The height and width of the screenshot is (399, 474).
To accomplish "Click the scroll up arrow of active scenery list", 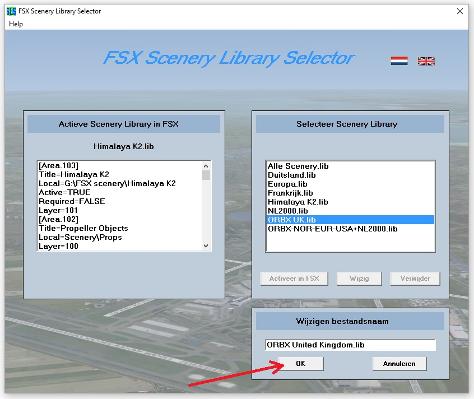I will click(206, 166).
